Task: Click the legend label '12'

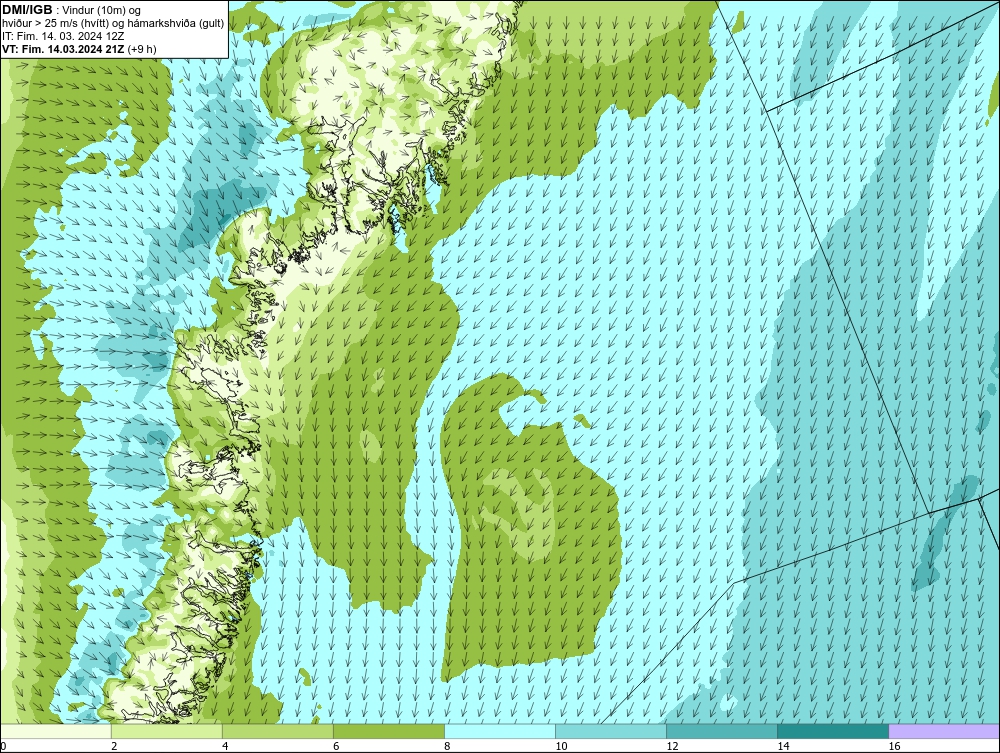Action: [672, 746]
